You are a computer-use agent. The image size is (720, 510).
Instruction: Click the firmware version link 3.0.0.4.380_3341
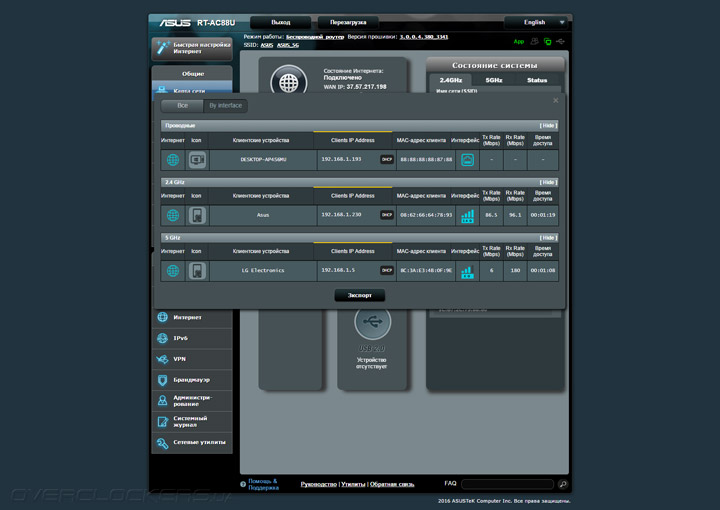[x=423, y=37]
